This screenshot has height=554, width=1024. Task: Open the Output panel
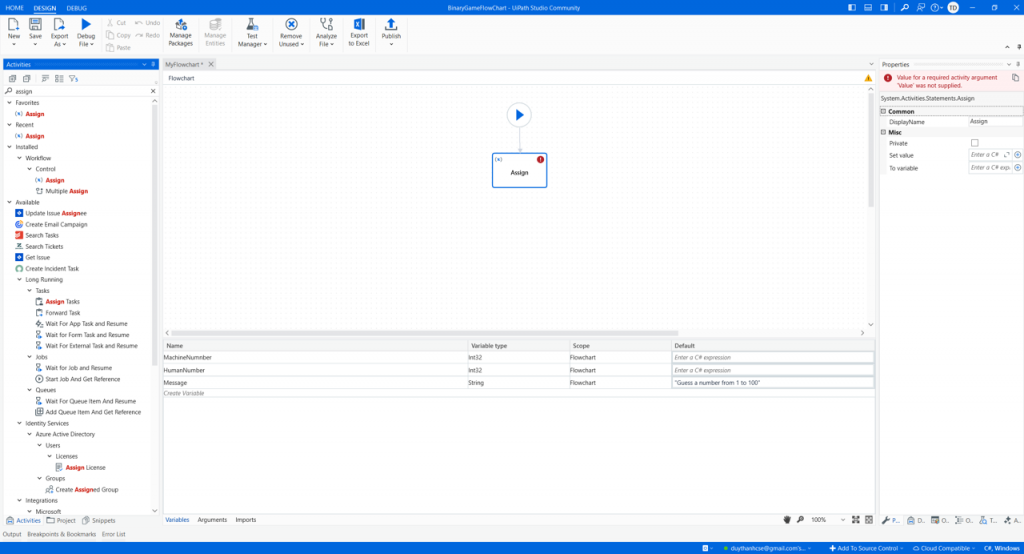click(x=12, y=534)
